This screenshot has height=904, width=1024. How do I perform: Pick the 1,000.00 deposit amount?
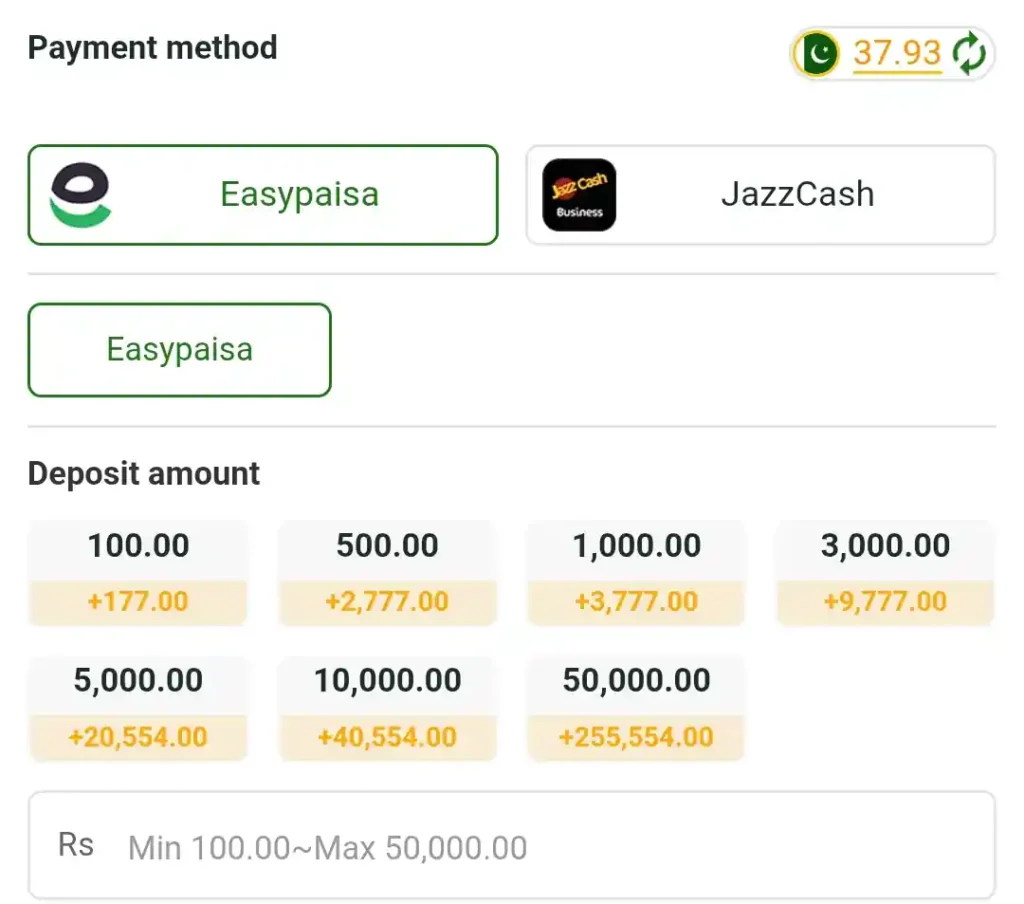coord(636,573)
